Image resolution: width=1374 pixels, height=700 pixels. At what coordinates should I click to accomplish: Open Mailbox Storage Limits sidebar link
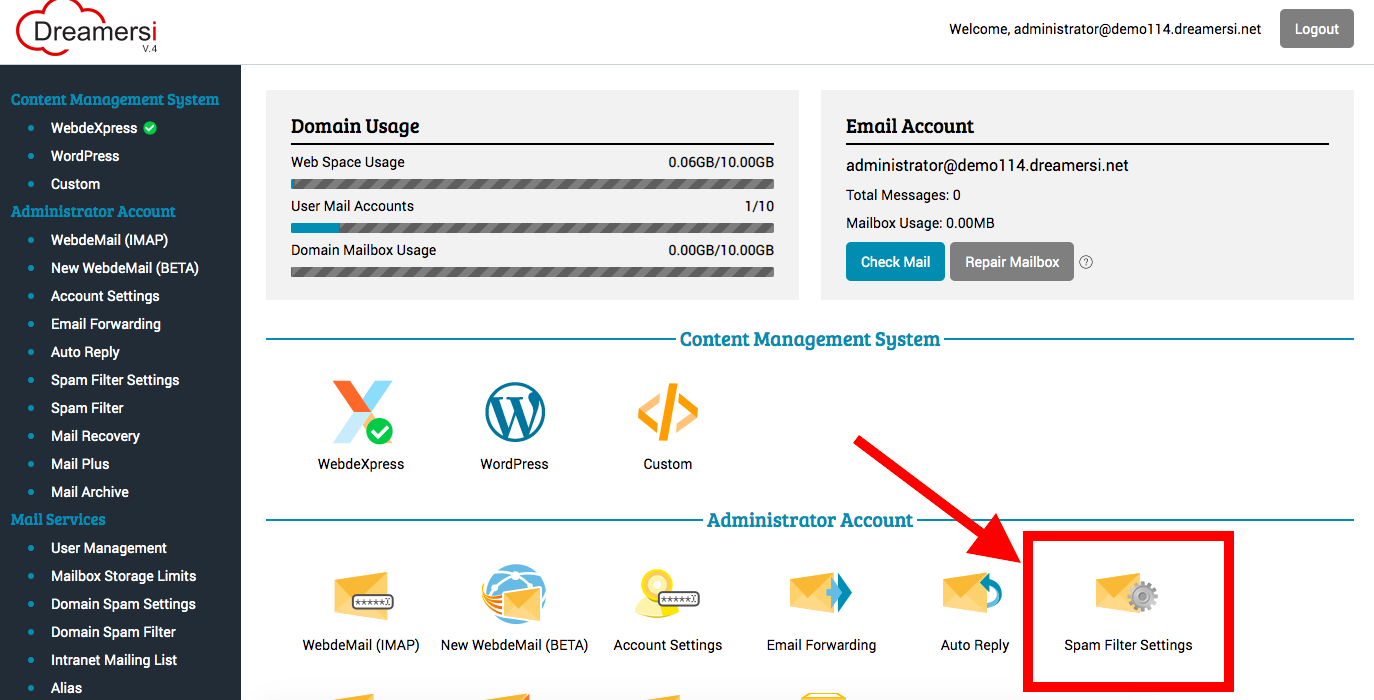124,576
